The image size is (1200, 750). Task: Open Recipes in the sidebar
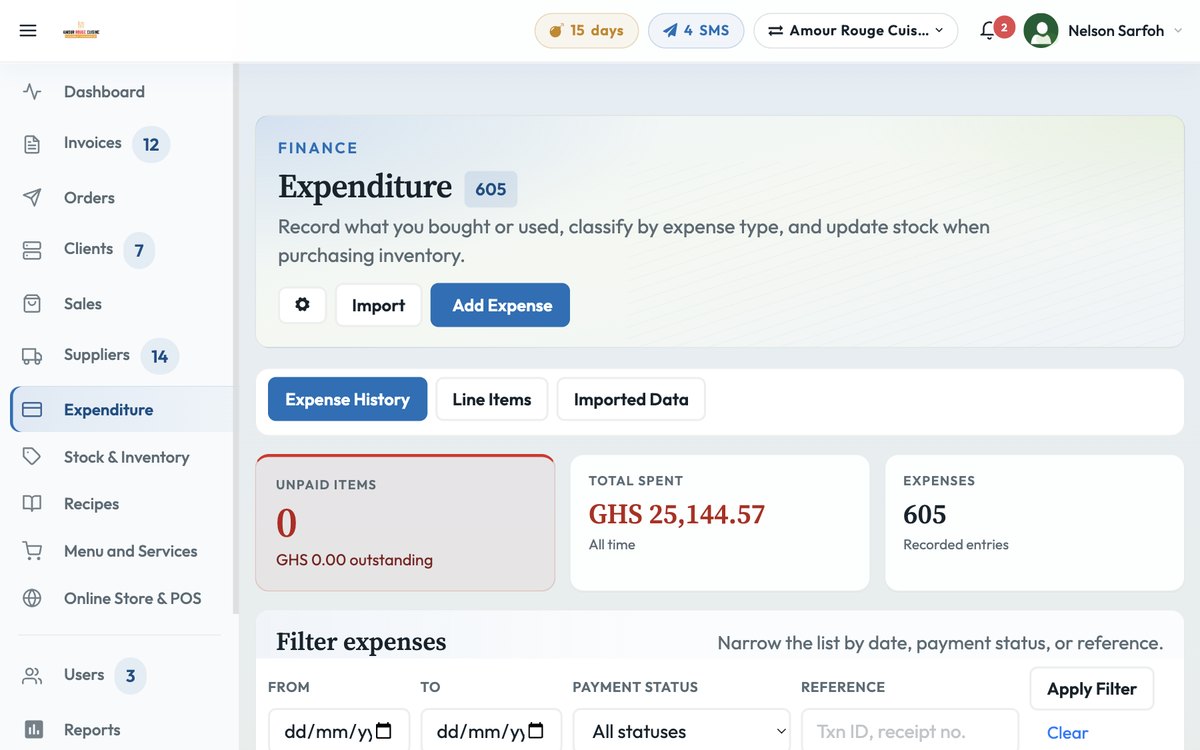click(x=91, y=504)
